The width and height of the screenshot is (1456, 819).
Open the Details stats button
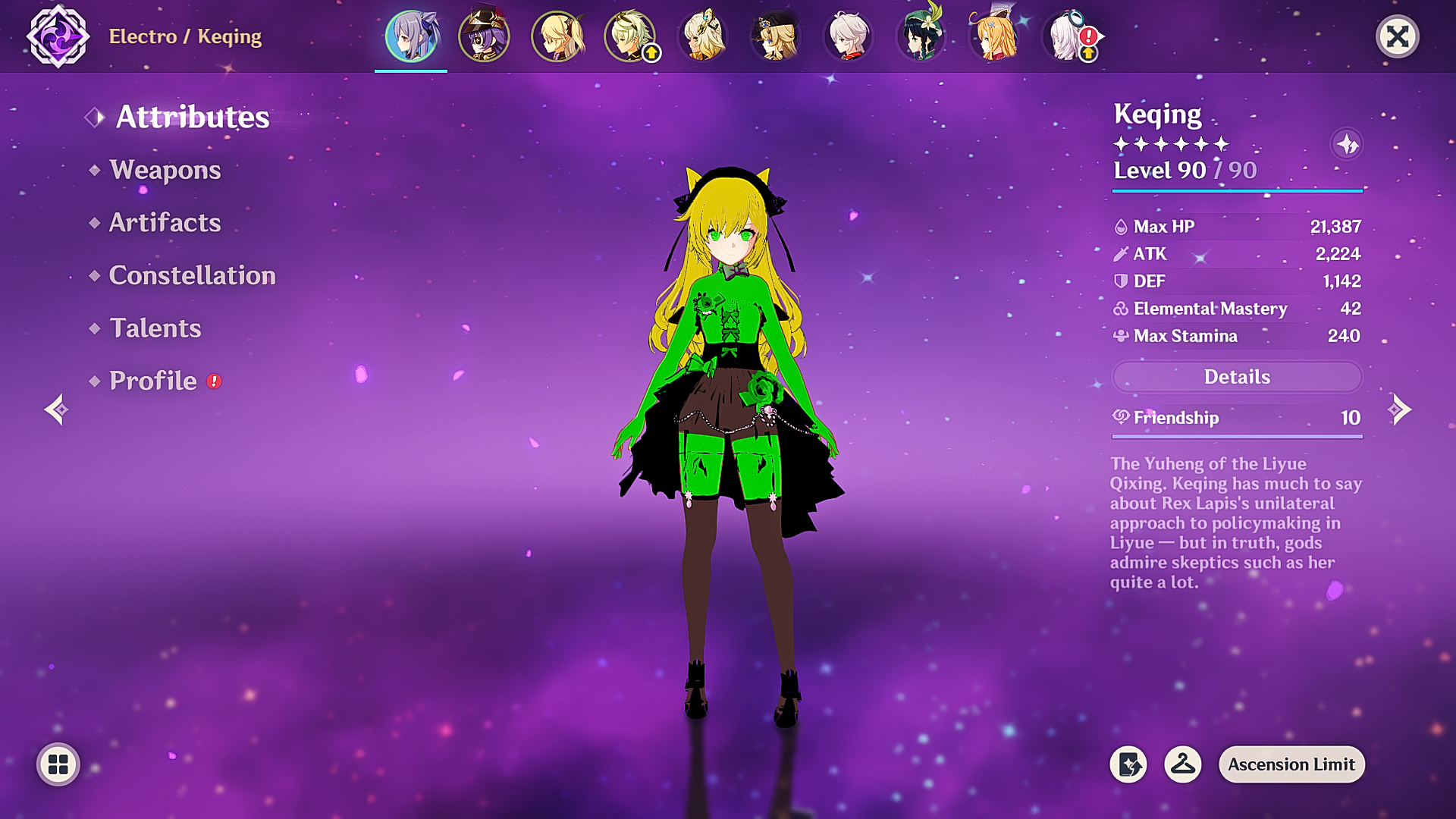pos(1237,377)
